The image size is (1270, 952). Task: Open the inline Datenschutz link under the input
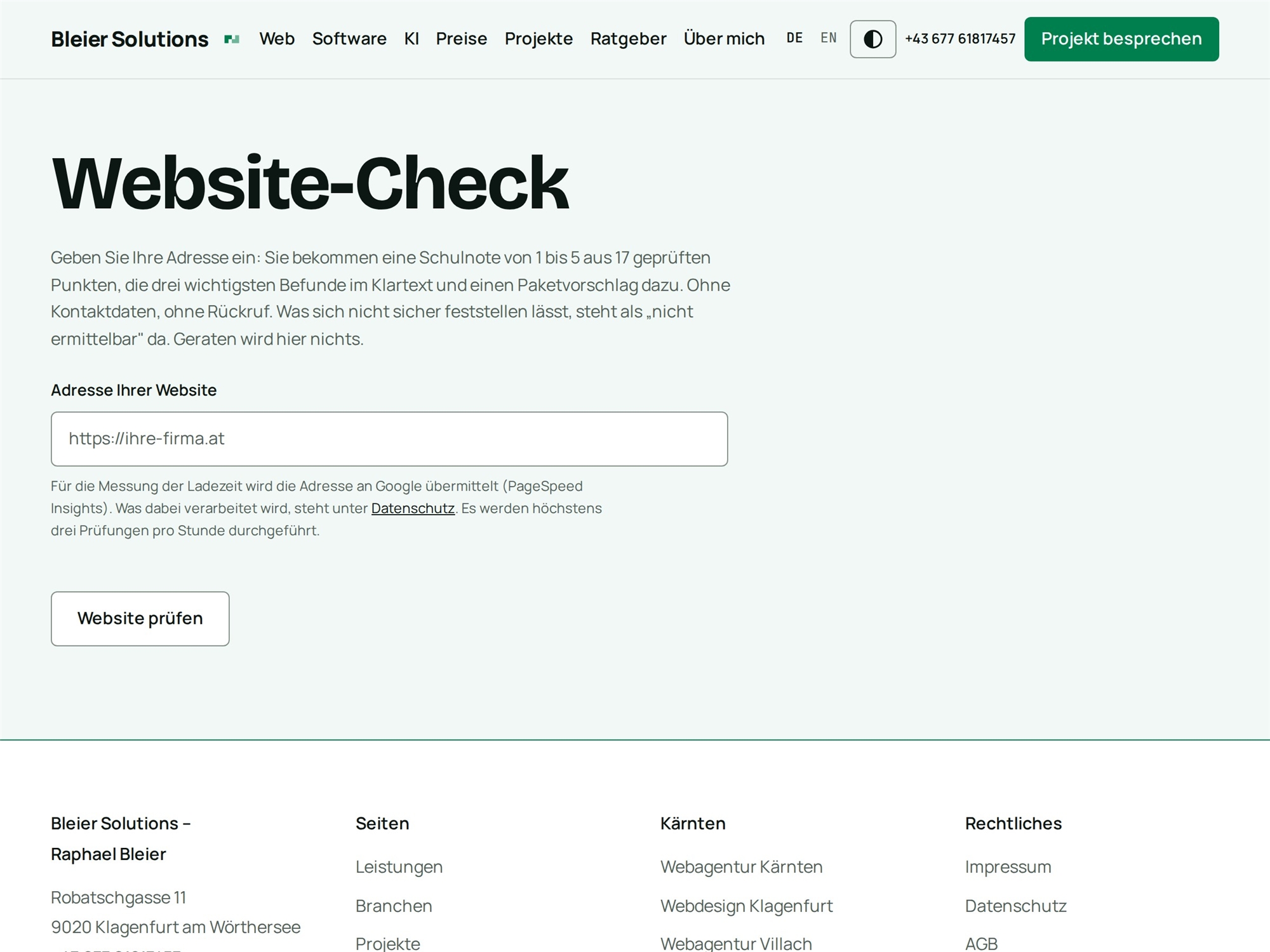413,508
